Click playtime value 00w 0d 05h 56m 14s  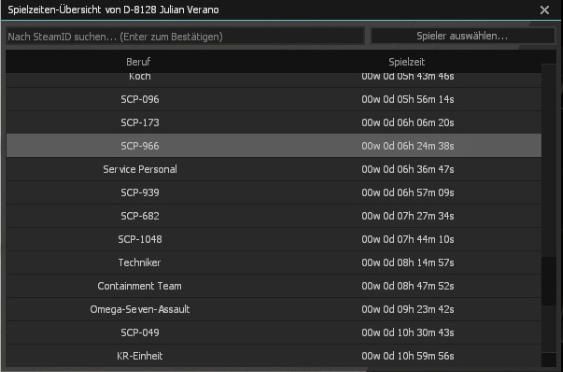pos(408,99)
